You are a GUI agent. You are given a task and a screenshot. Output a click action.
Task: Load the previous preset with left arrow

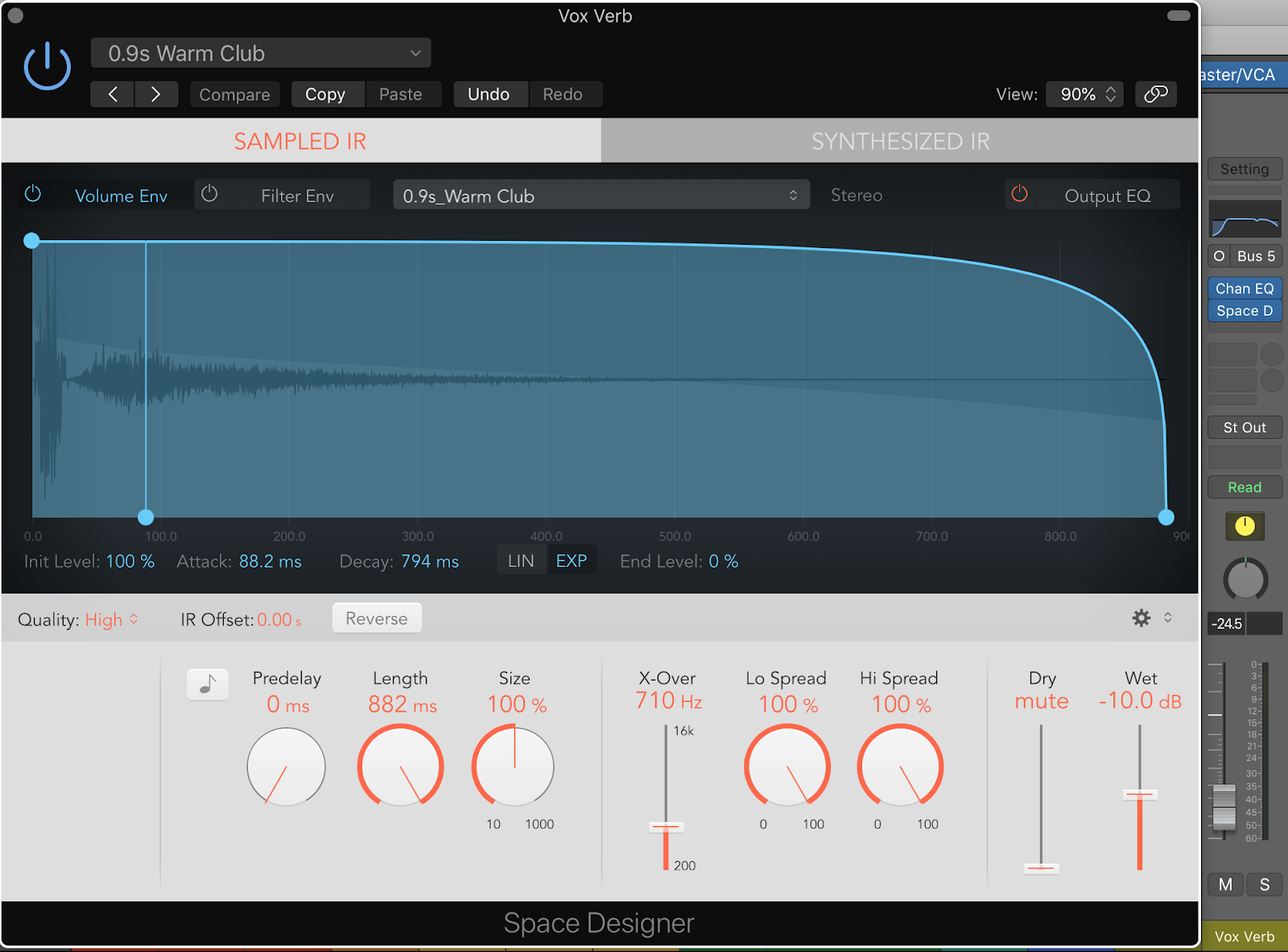pos(113,94)
